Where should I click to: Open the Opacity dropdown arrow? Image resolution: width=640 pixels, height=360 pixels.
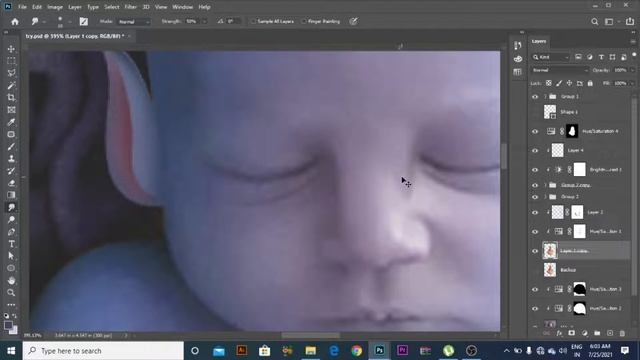[632, 70]
